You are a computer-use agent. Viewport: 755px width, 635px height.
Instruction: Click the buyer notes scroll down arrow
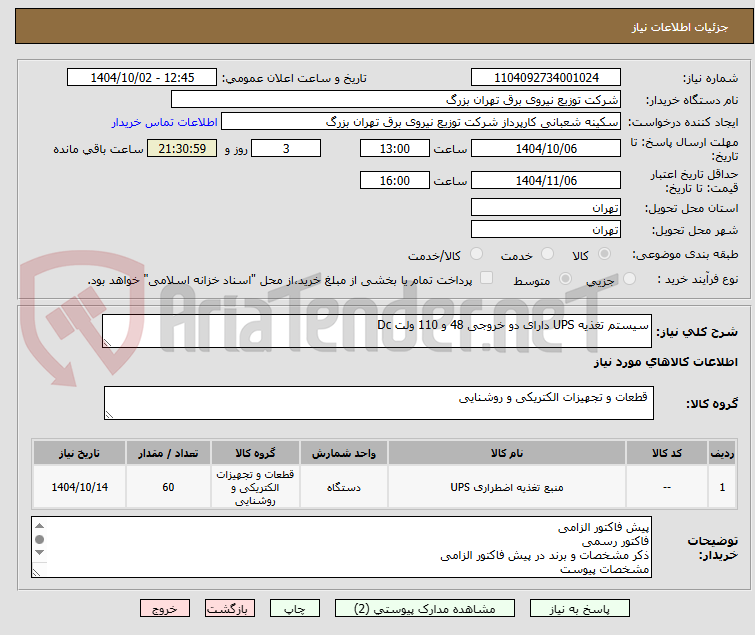point(39,553)
